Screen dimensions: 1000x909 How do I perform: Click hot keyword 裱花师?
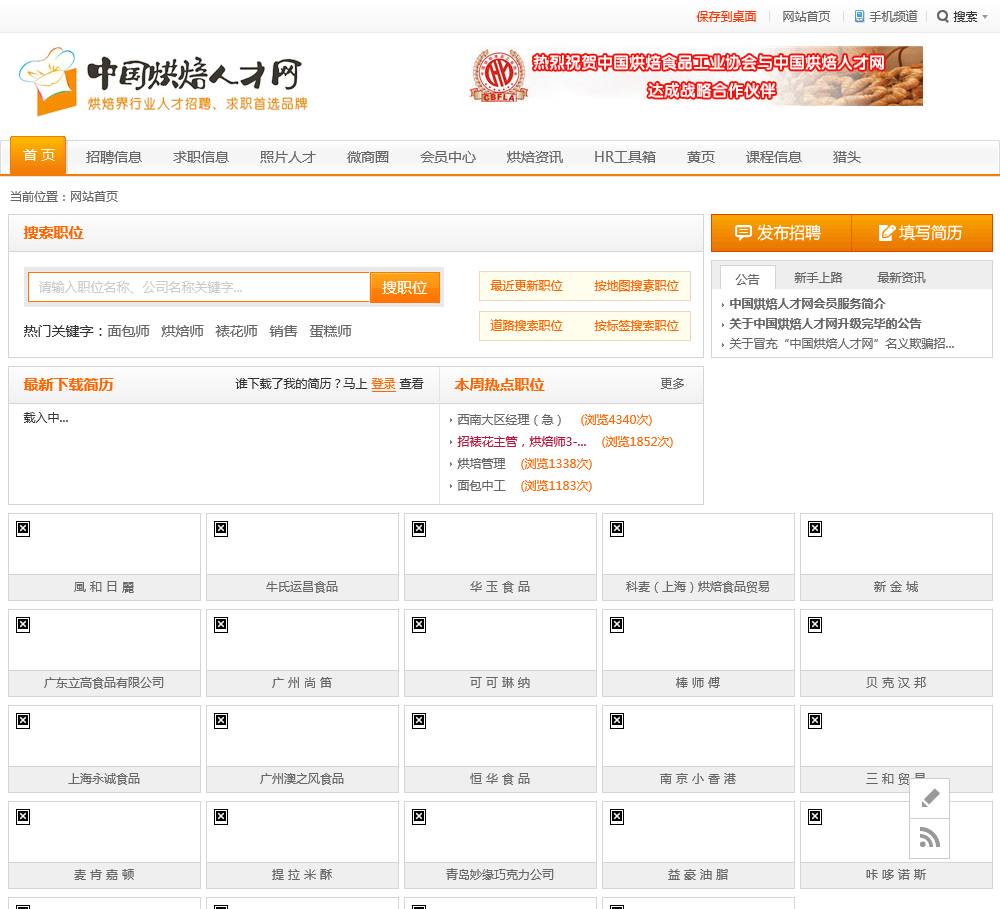[x=237, y=331]
